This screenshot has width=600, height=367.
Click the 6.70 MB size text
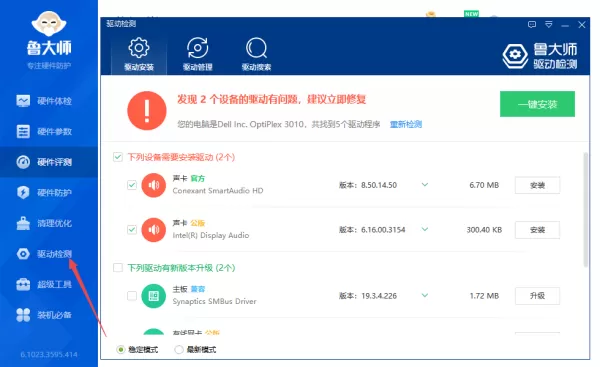coord(484,185)
